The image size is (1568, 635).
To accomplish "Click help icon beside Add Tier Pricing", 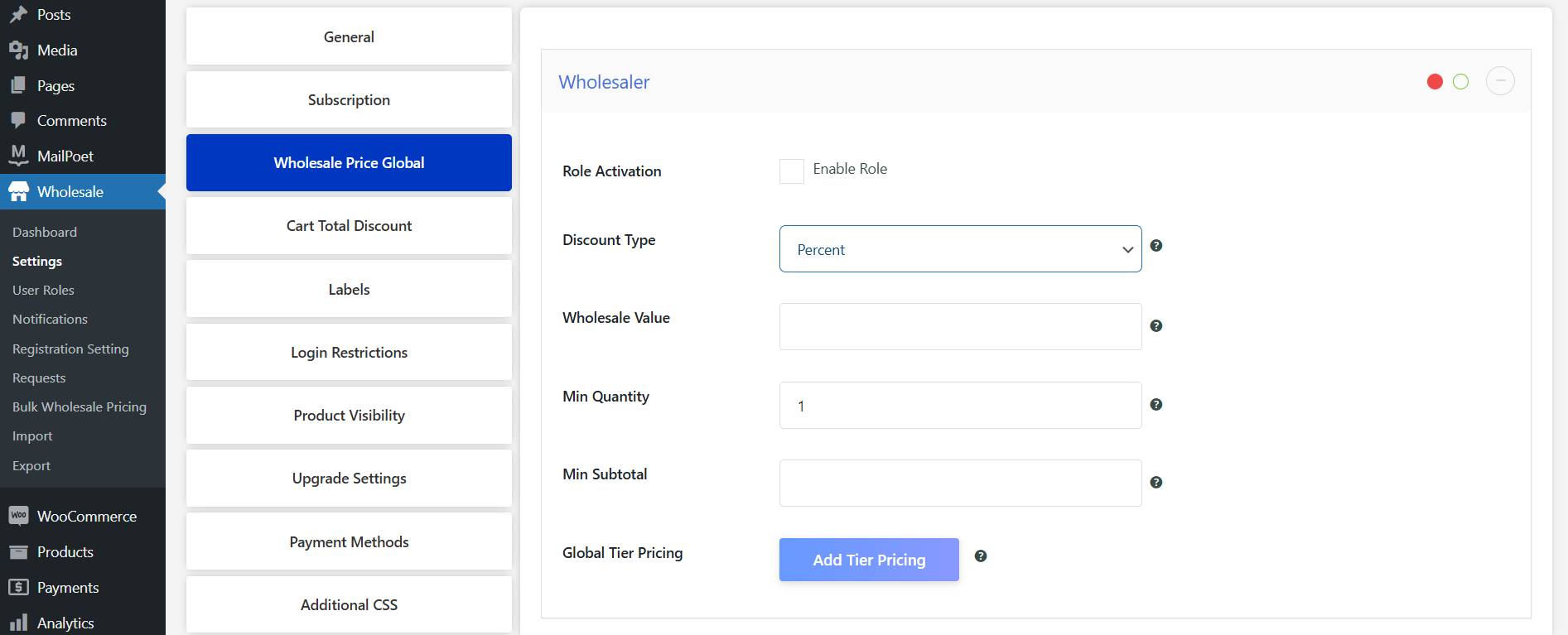I will (x=981, y=556).
